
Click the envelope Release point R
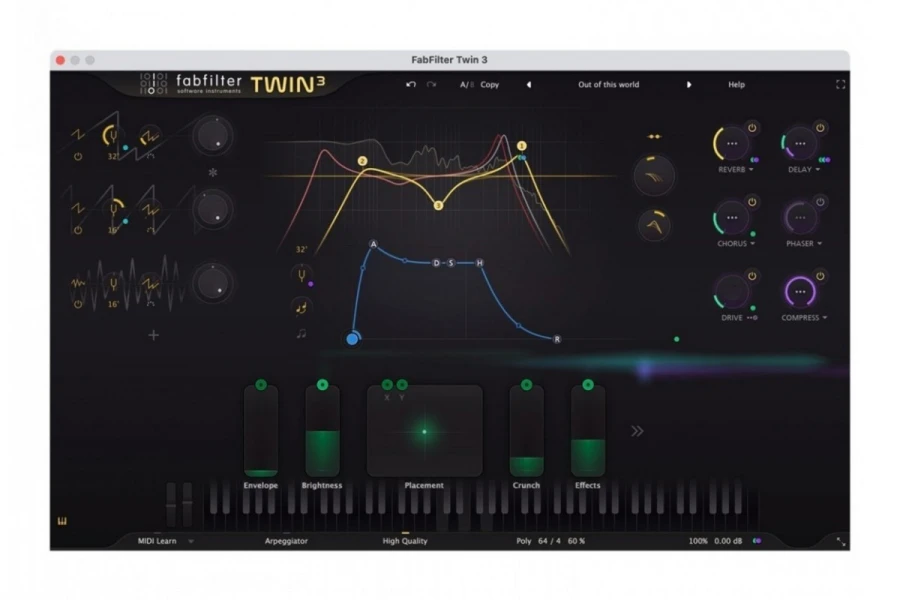tap(557, 339)
